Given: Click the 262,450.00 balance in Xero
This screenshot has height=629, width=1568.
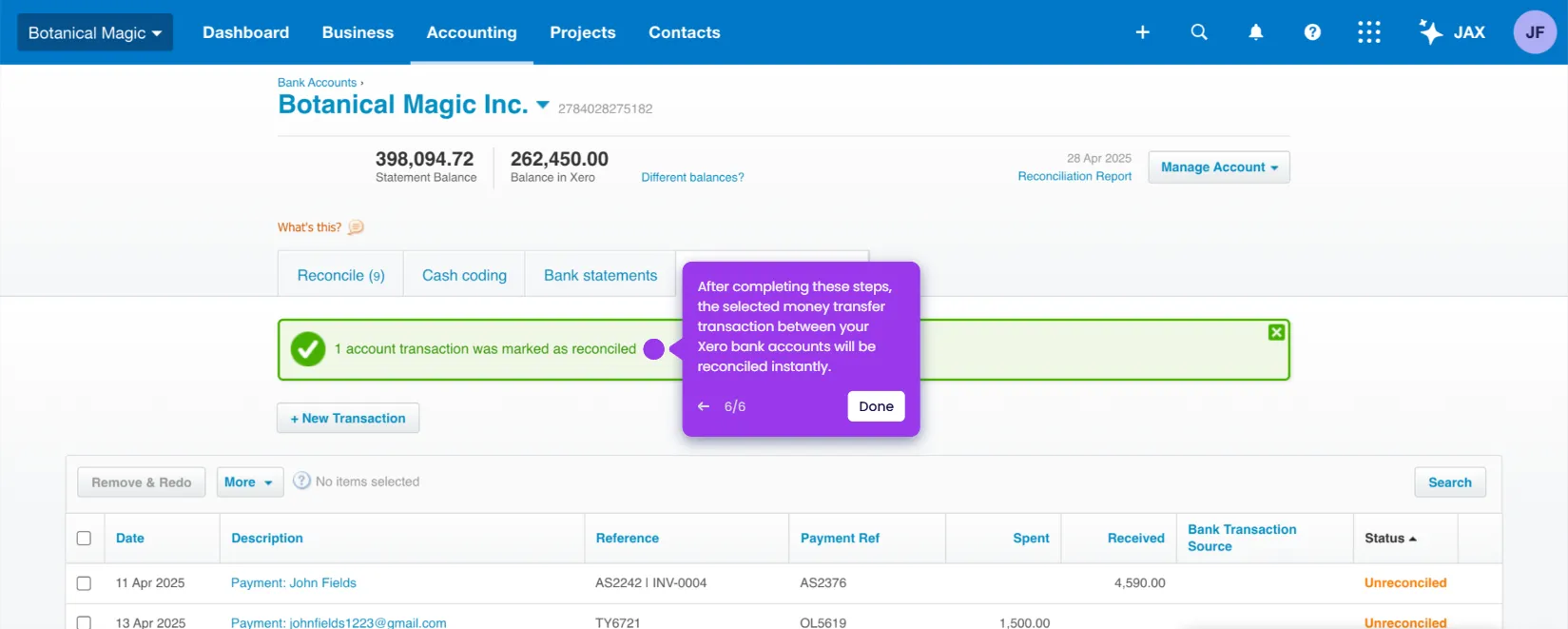Looking at the screenshot, I should tap(559, 159).
